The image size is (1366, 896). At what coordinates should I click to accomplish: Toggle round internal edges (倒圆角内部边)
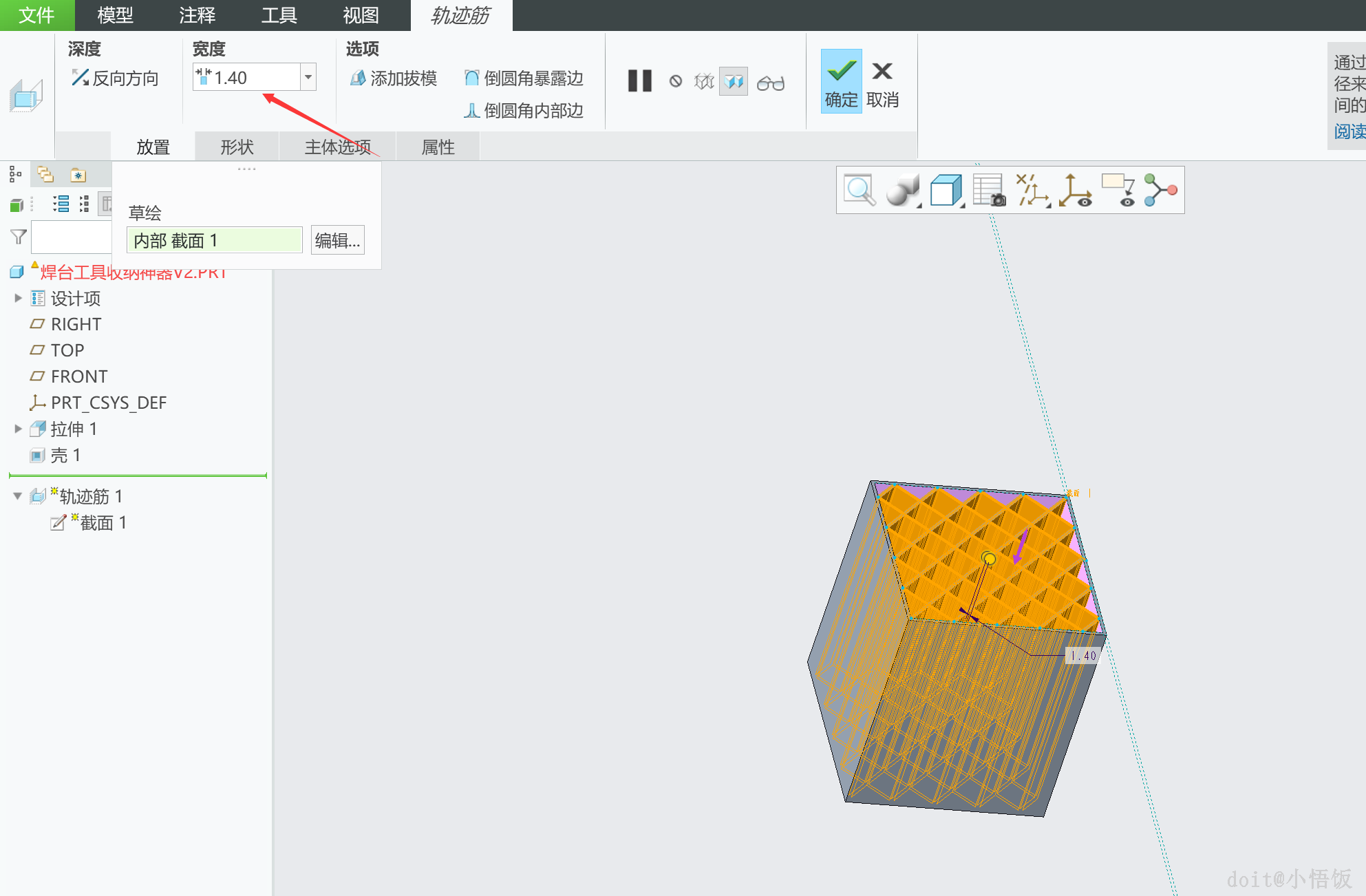[x=523, y=110]
